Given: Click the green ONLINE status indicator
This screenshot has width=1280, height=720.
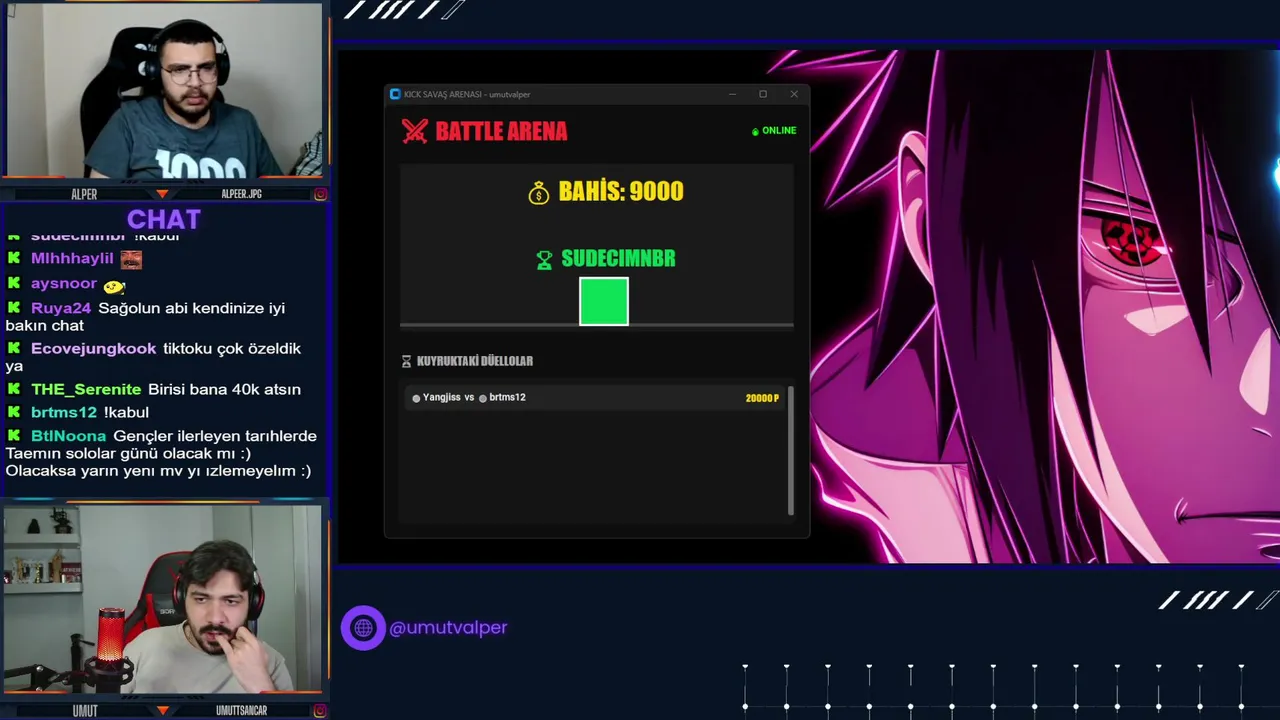Looking at the screenshot, I should [x=774, y=131].
